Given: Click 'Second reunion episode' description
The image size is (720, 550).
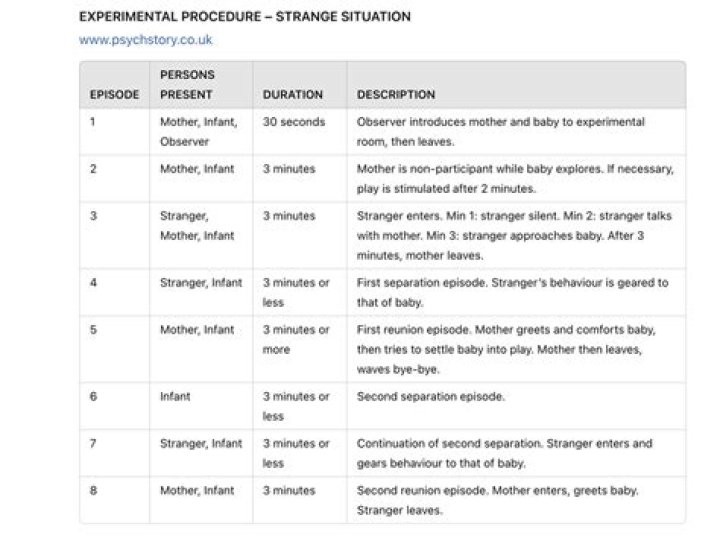Looking at the screenshot, I should [497, 500].
